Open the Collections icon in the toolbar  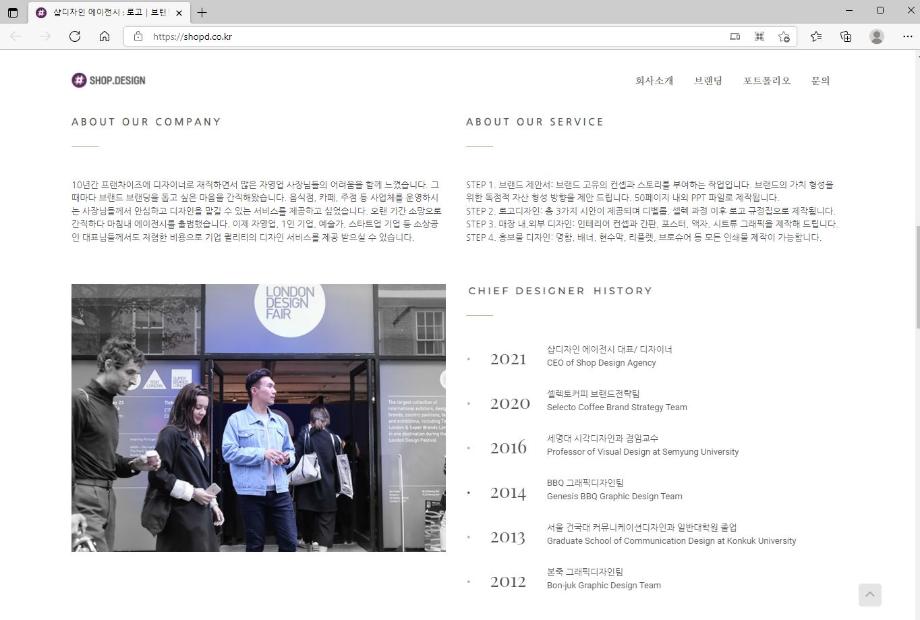pyautogui.click(x=846, y=36)
